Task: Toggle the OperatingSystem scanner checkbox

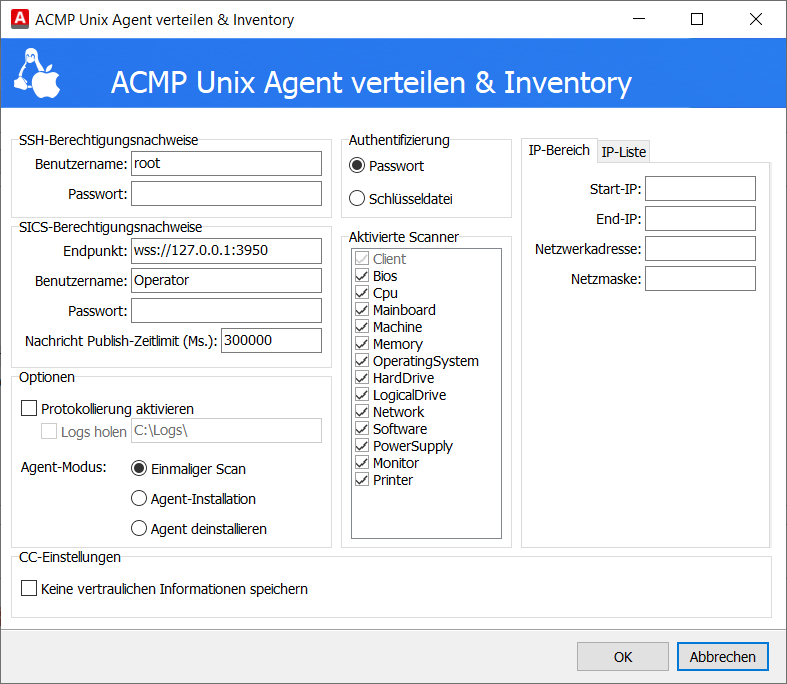Action: tap(362, 361)
